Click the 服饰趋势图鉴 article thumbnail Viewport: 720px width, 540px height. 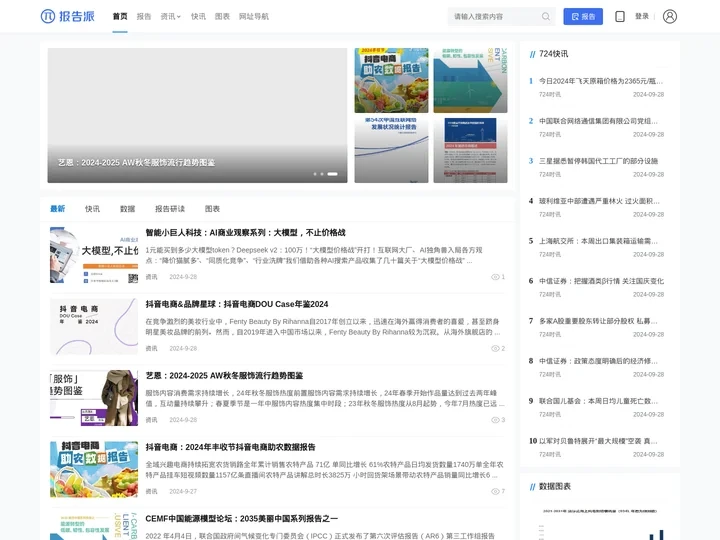(x=94, y=398)
